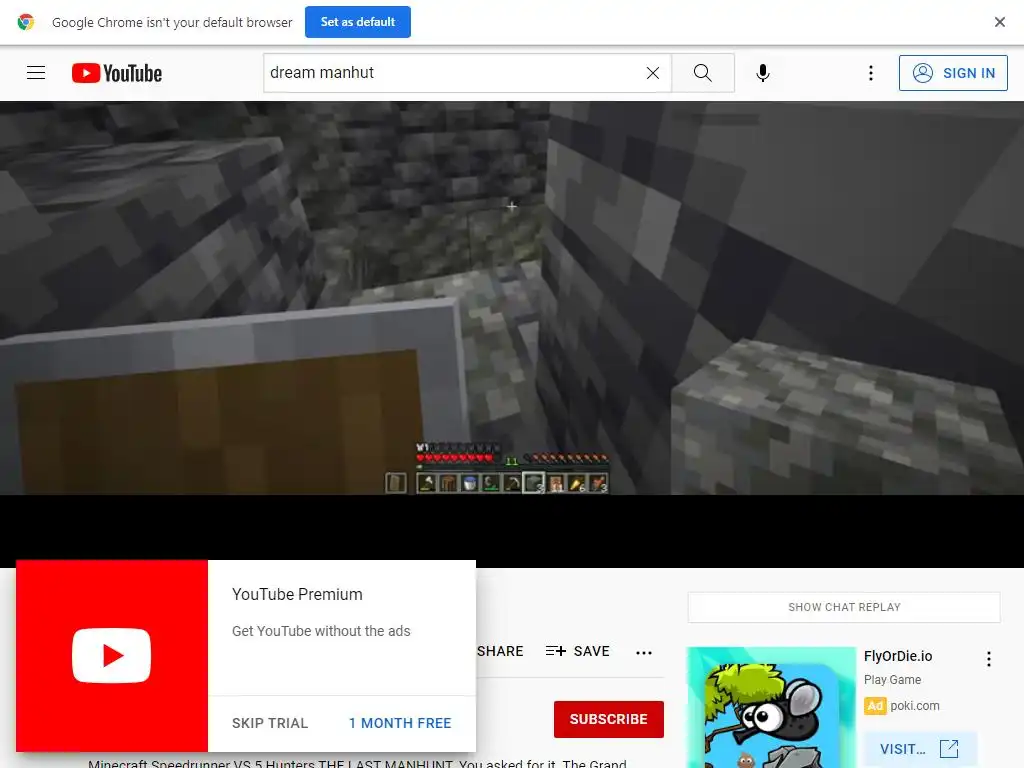Show the chat replay
Image resolution: width=1024 pixels, height=768 pixels.
click(844, 607)
